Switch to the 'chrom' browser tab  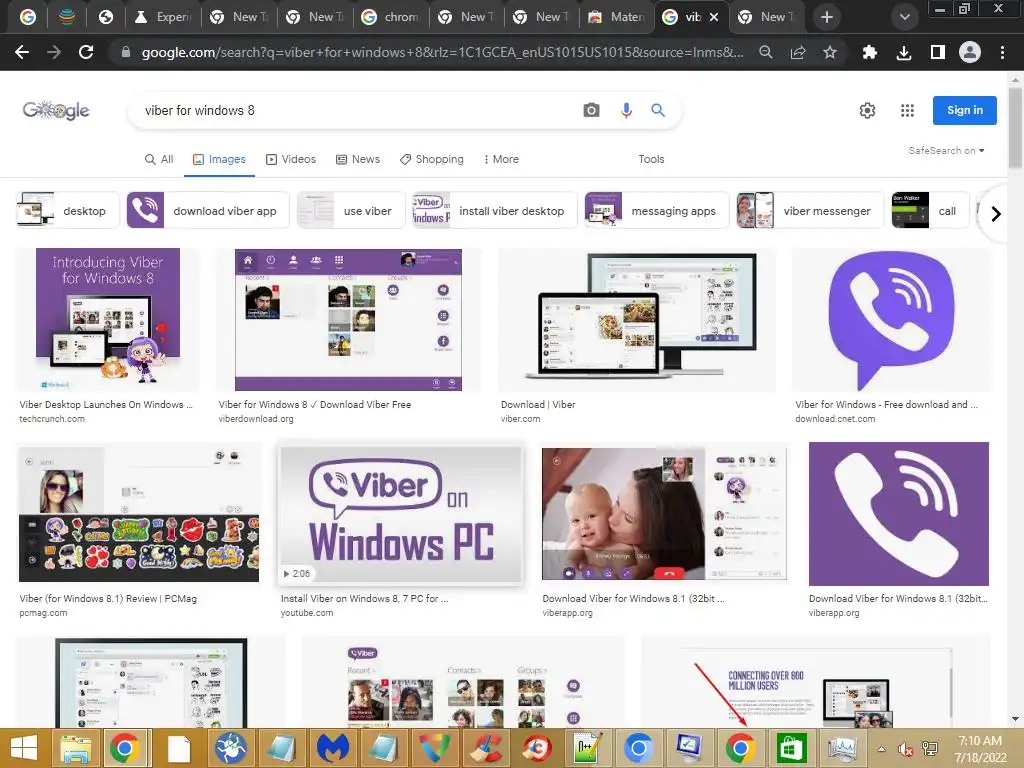coord(391,17)
